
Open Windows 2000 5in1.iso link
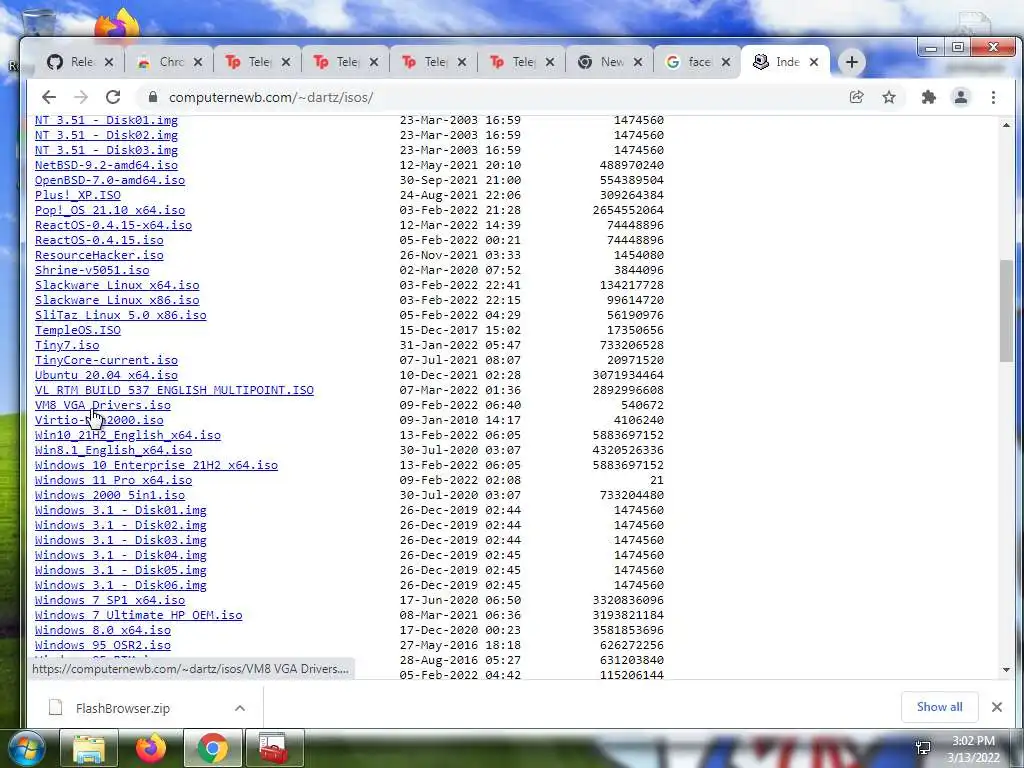(x=110, y=495)
